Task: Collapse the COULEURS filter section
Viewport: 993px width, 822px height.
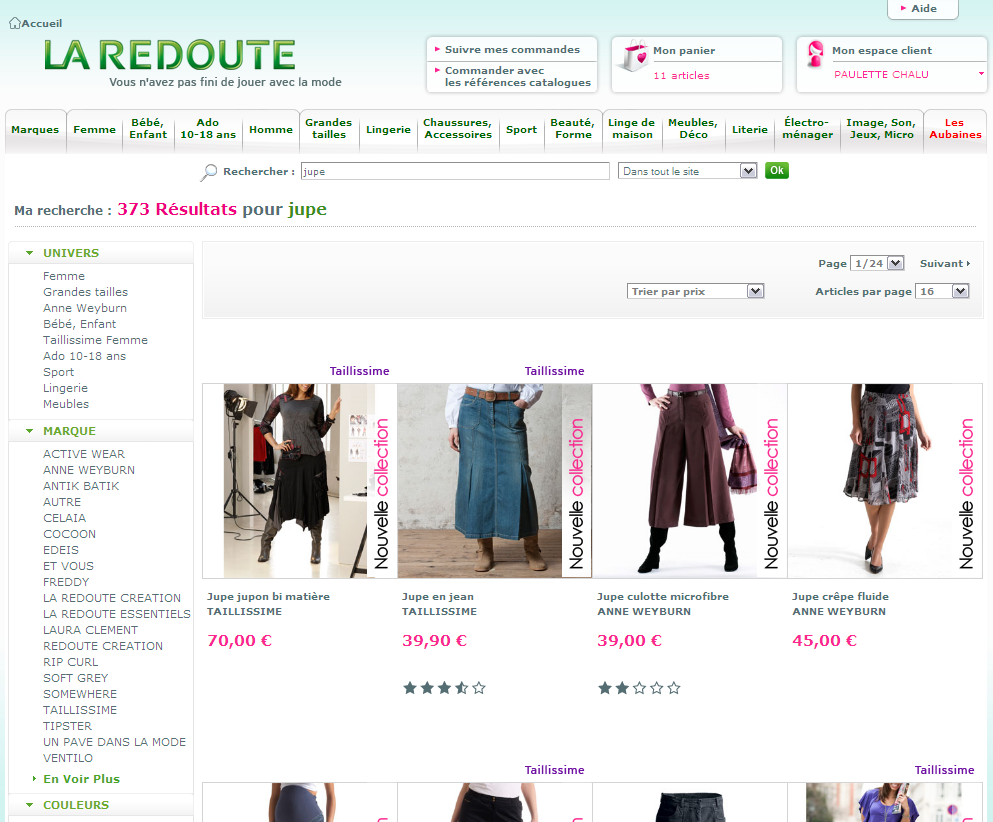Action: tap(29, 805)
